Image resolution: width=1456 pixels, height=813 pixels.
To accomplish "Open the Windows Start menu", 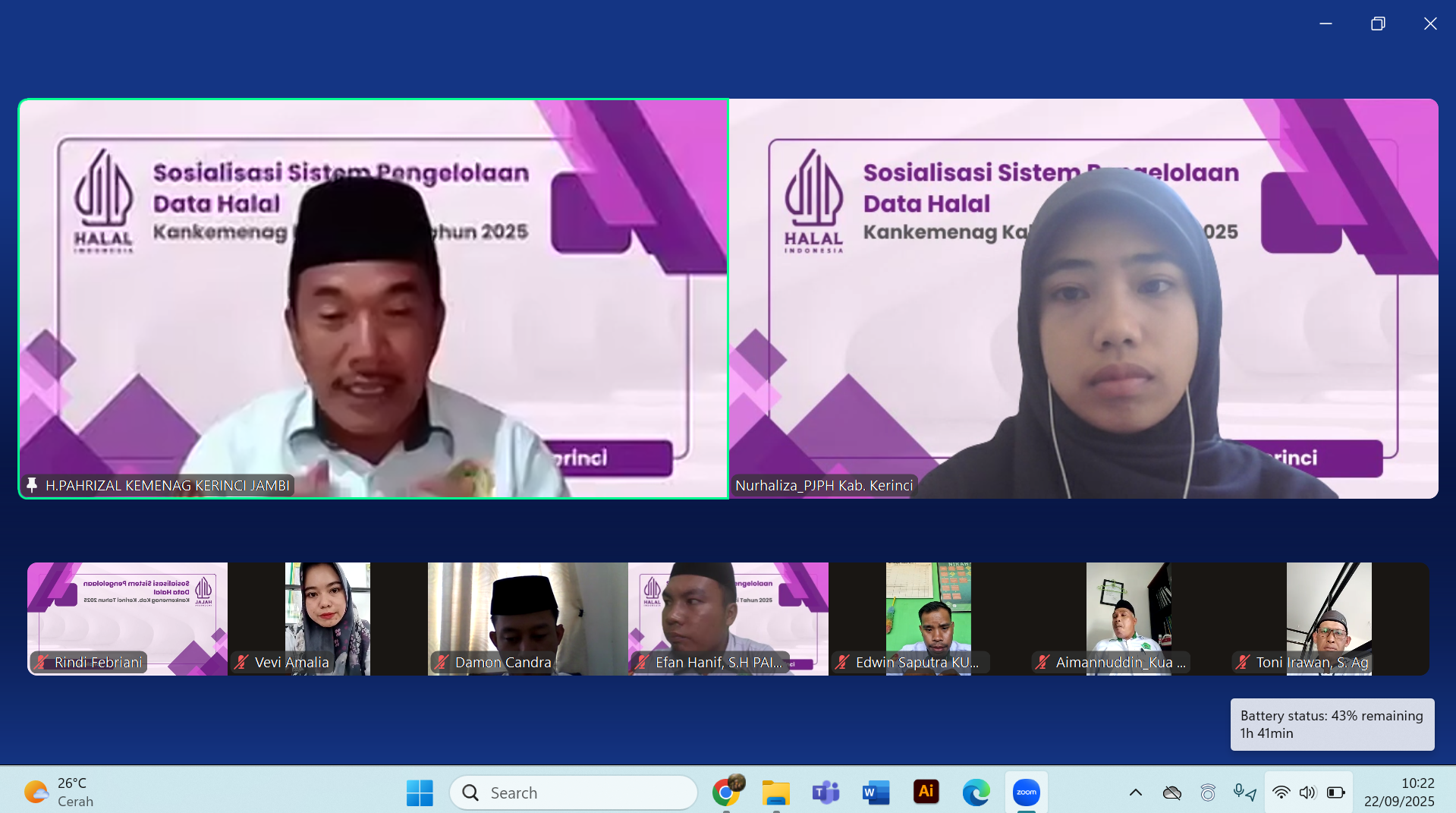I will [x=420, y=793].
